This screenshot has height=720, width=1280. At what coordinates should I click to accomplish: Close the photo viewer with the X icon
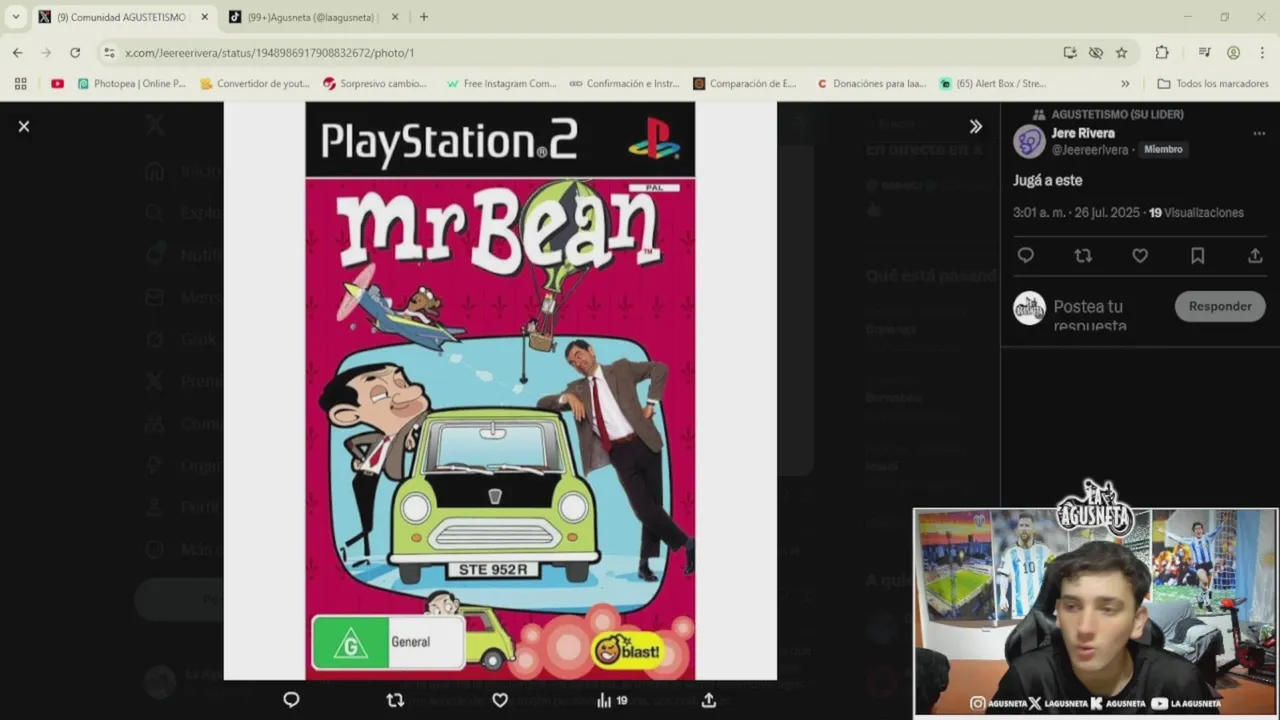[24, 126]
